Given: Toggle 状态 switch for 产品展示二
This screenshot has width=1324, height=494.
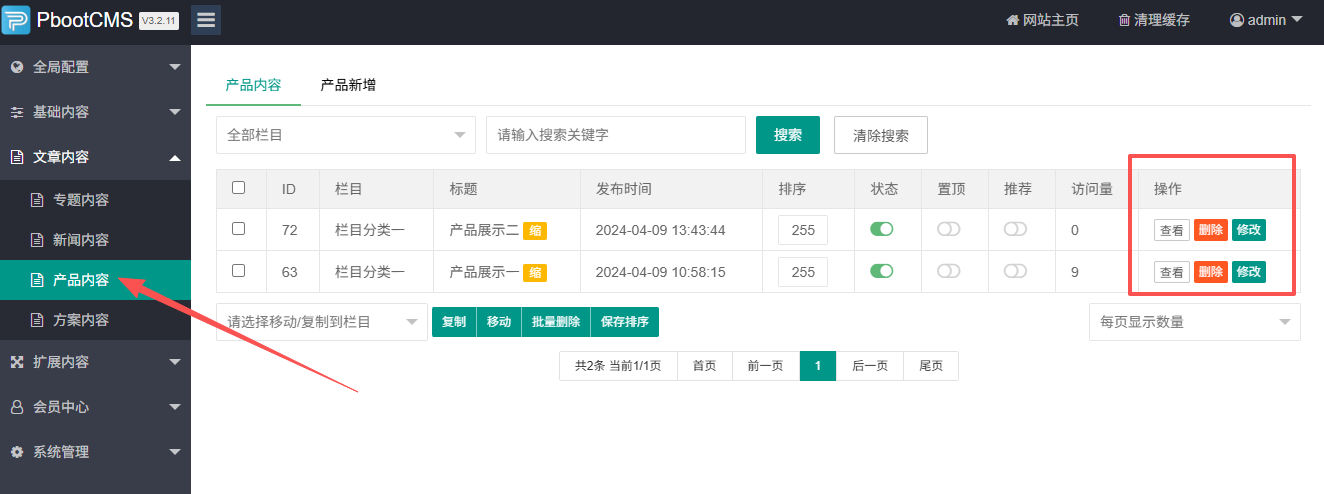Looking at the screenshot, I should [x=882, y=229].
